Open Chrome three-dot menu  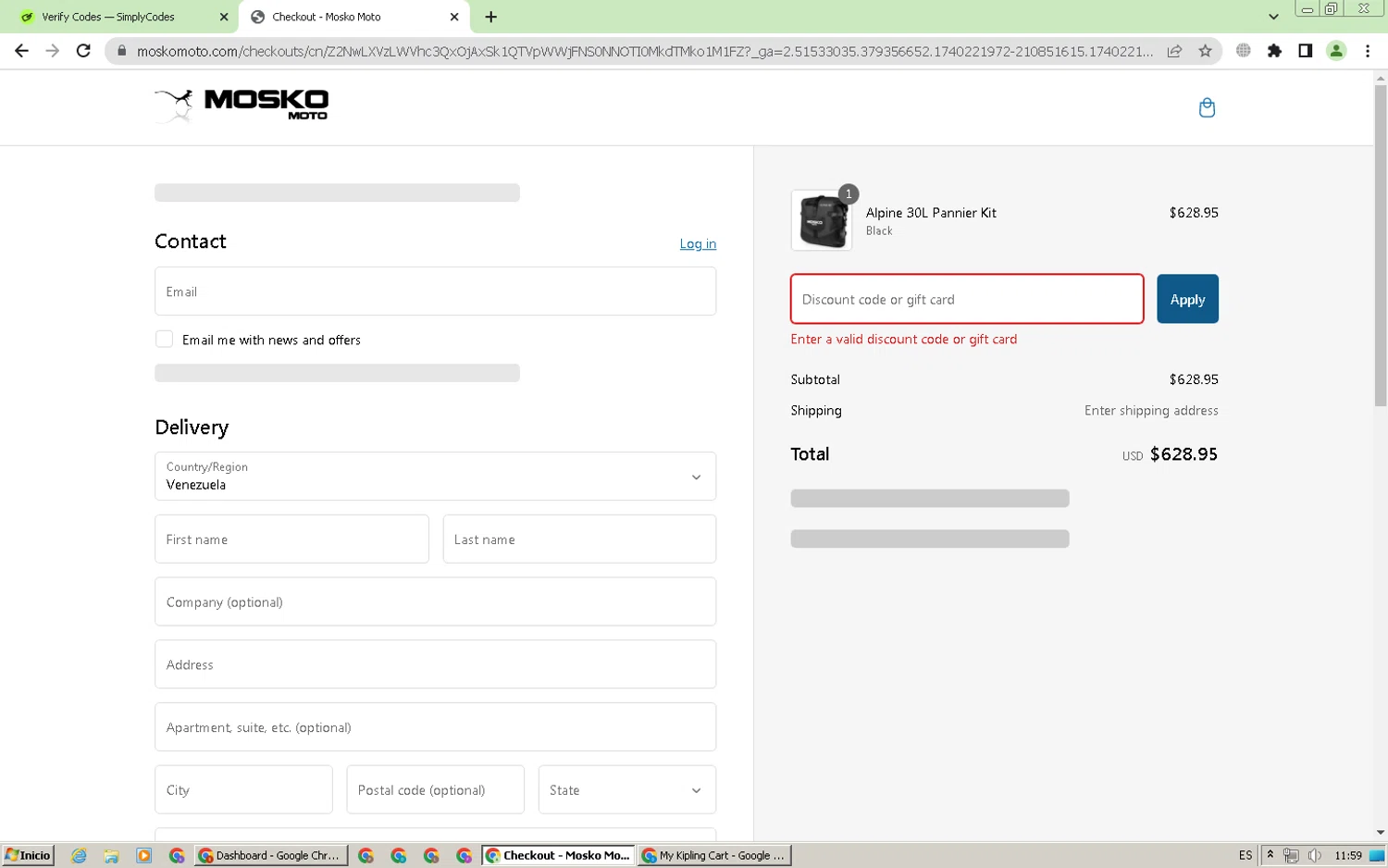point(1368,51)
